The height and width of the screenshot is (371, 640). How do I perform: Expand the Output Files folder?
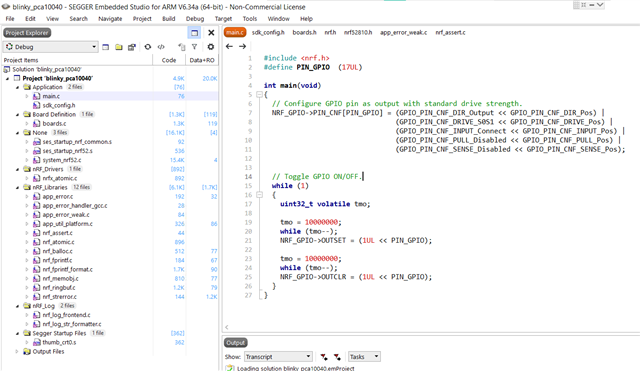[17, 351]
